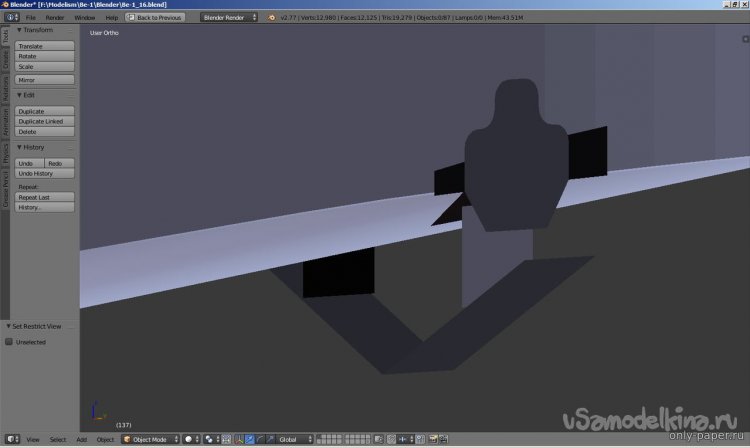The height and width of the screenshot is (448, 750).
Task: Open the Render menu
Action: (x=55, y=18)
